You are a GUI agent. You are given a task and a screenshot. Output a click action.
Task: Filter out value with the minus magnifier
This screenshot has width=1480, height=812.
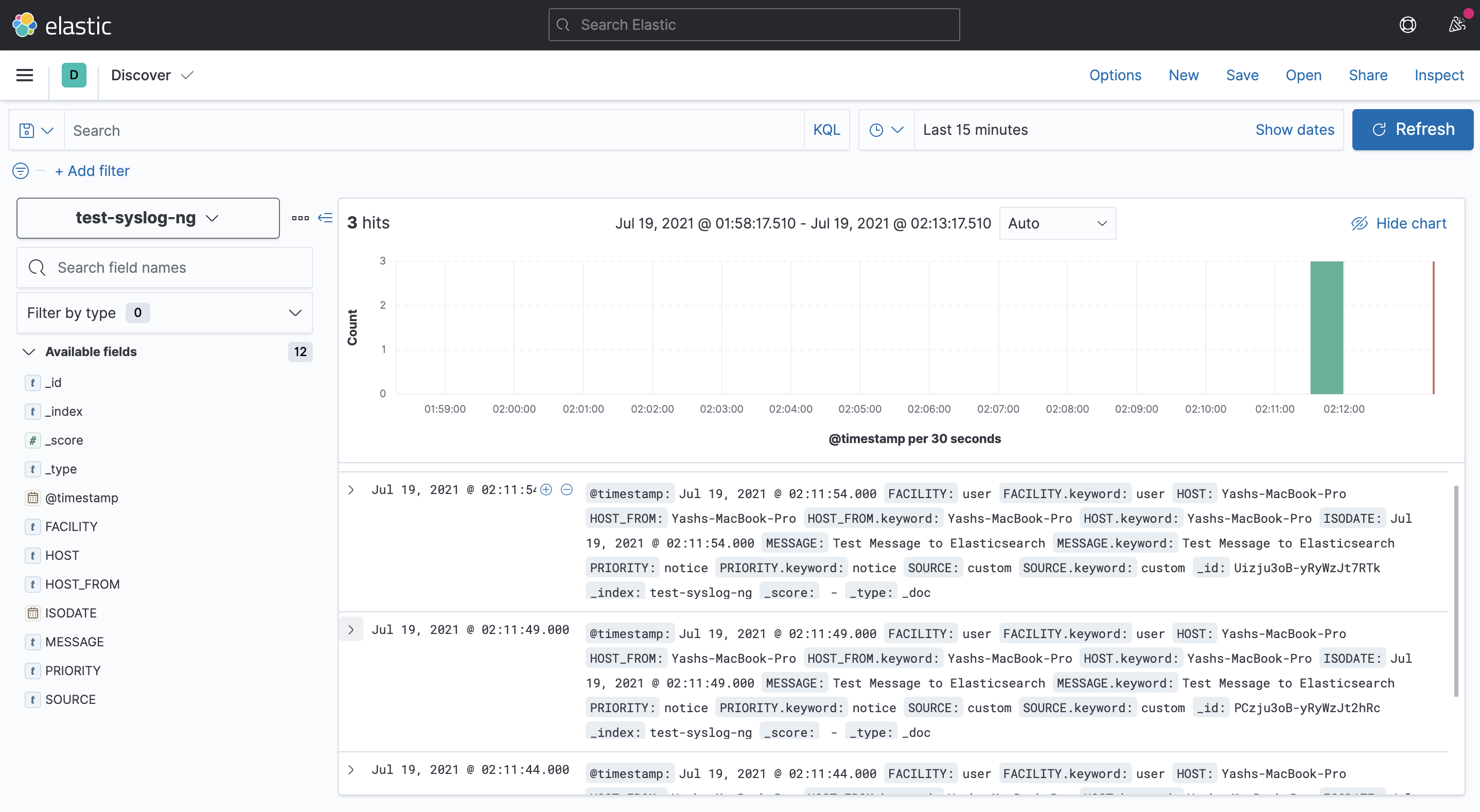pos(567,489)
